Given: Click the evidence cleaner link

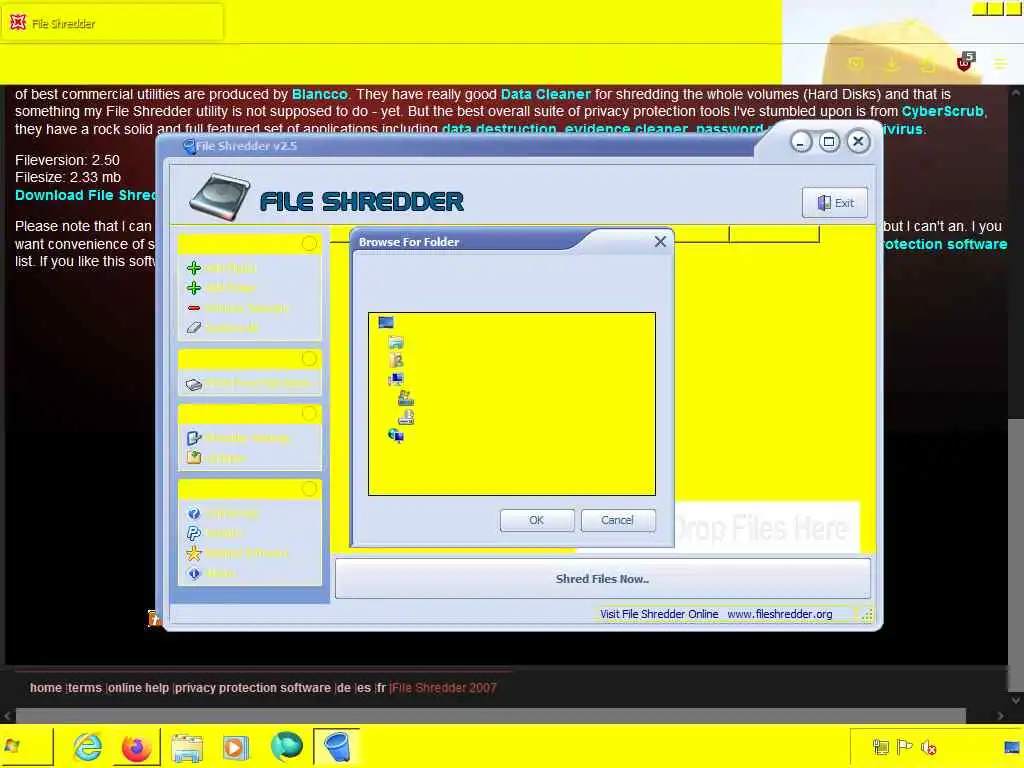Looking at the screenshot, I should coord(626,129).
